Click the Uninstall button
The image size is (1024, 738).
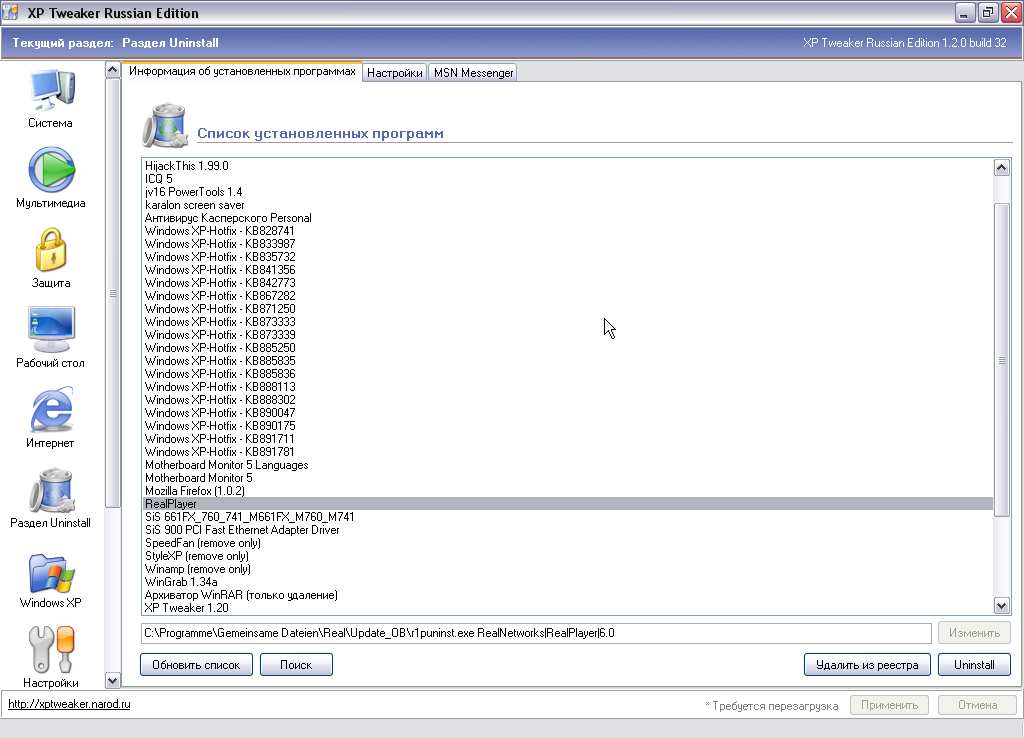[974, 665]
